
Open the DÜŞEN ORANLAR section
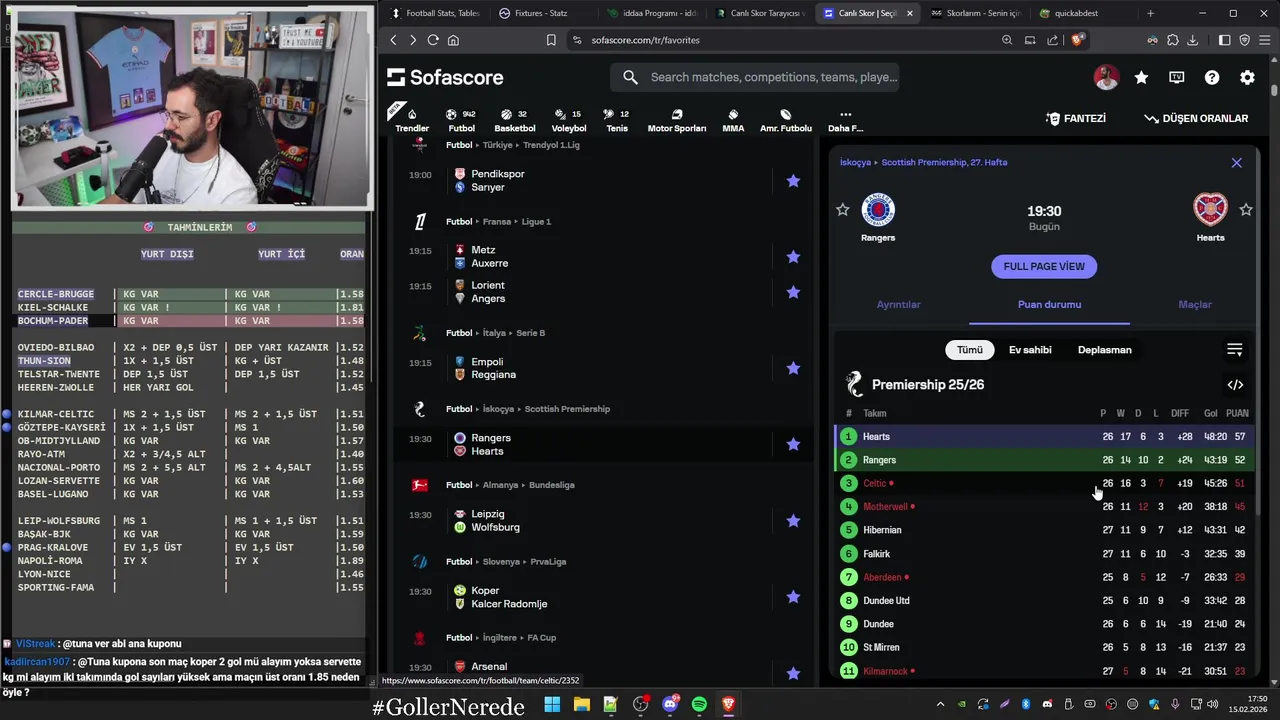click(x=1196, y=118)
